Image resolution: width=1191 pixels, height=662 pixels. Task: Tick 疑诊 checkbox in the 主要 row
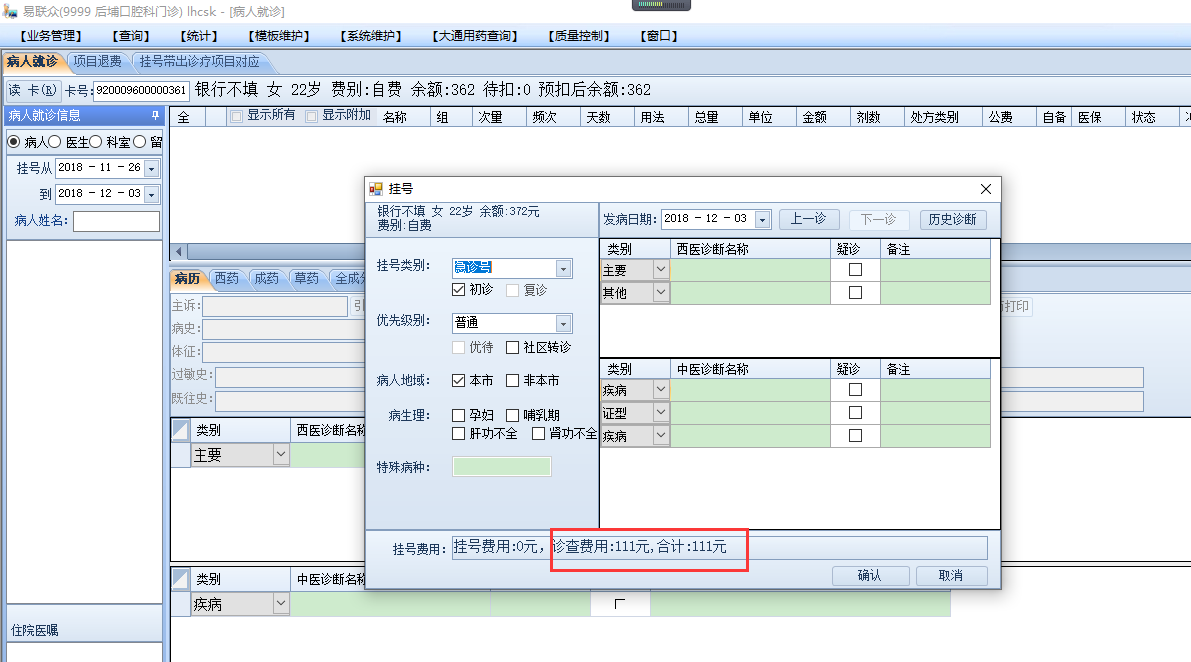[855, 270]
